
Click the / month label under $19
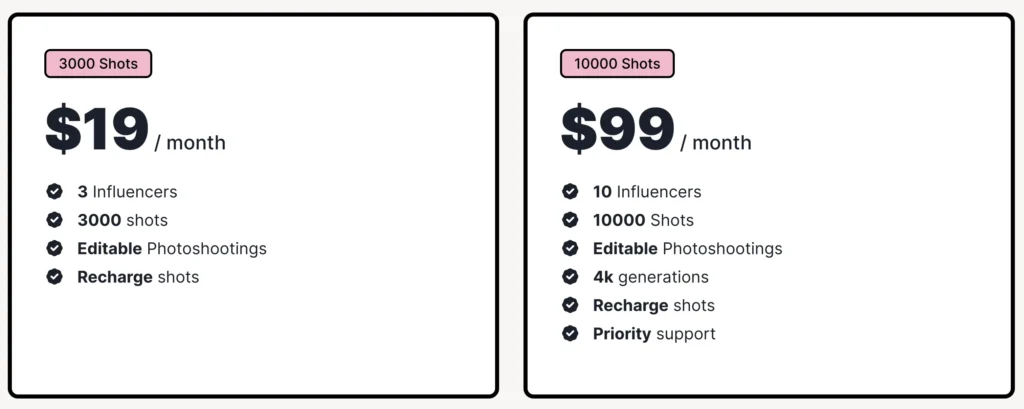[x=190, y=142]
